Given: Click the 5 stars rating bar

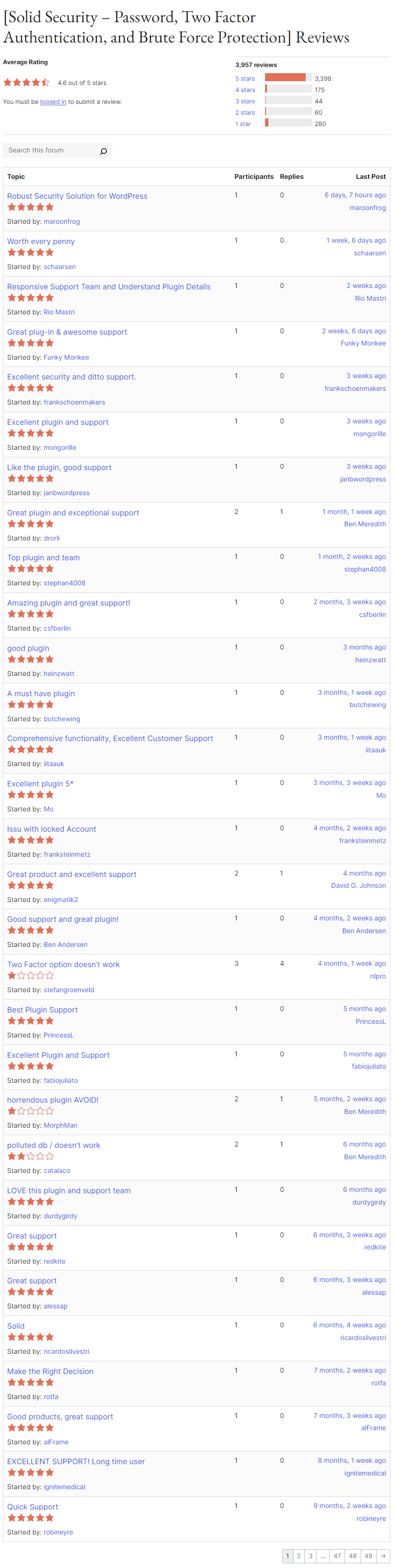Looking at the screenshot, I should [288, 78].
